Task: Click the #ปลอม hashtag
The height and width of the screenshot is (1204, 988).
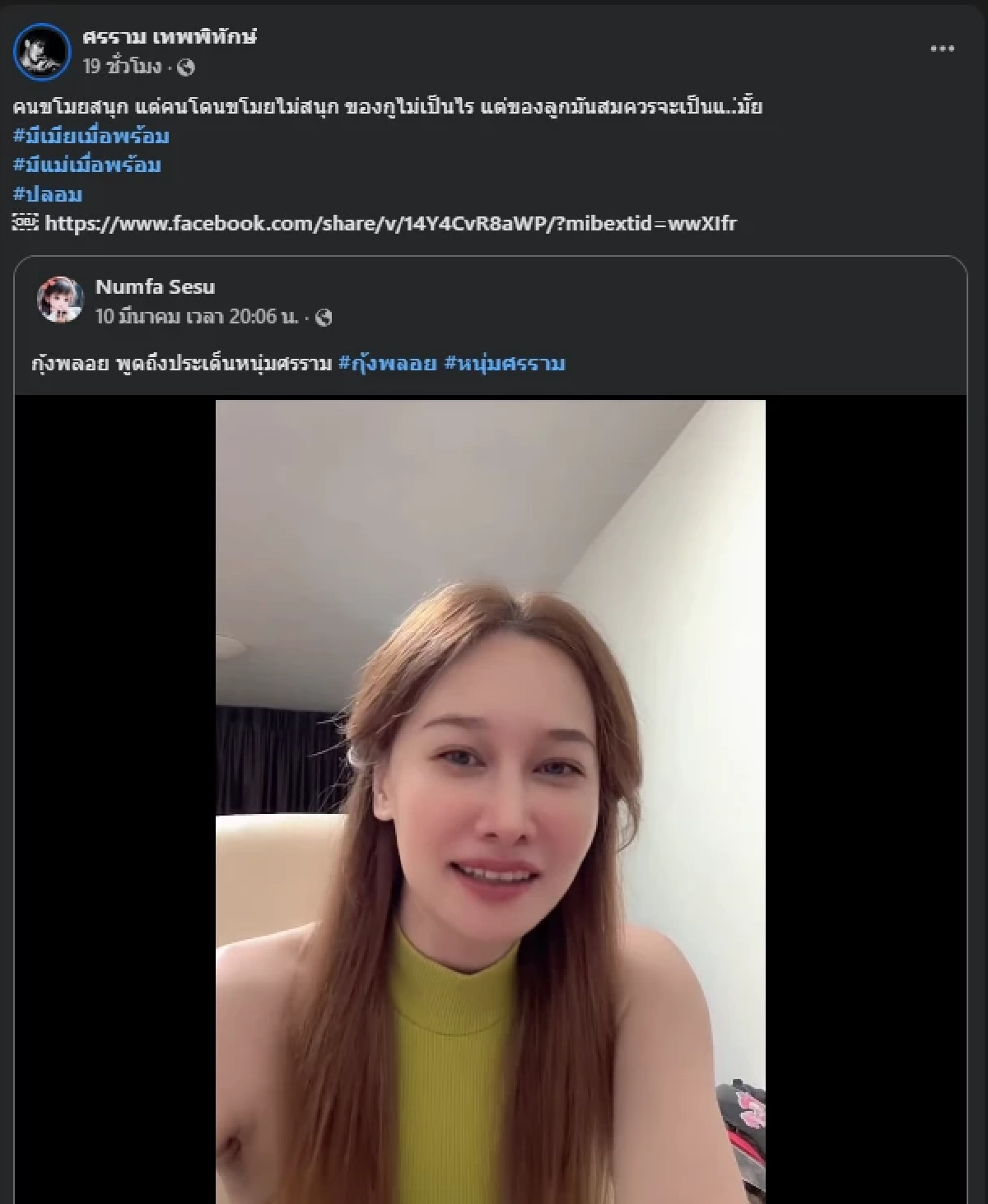Action: tap(48, 195)
